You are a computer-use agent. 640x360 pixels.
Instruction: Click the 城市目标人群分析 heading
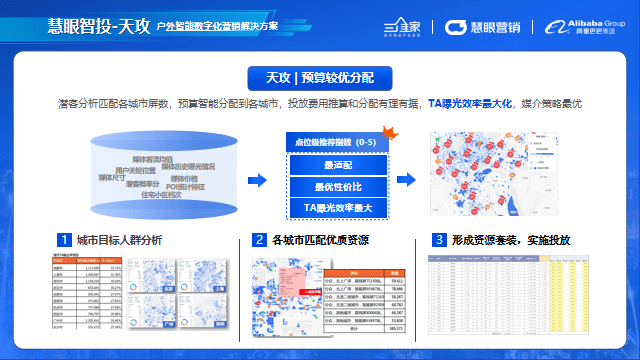click(x=120, y=240)
